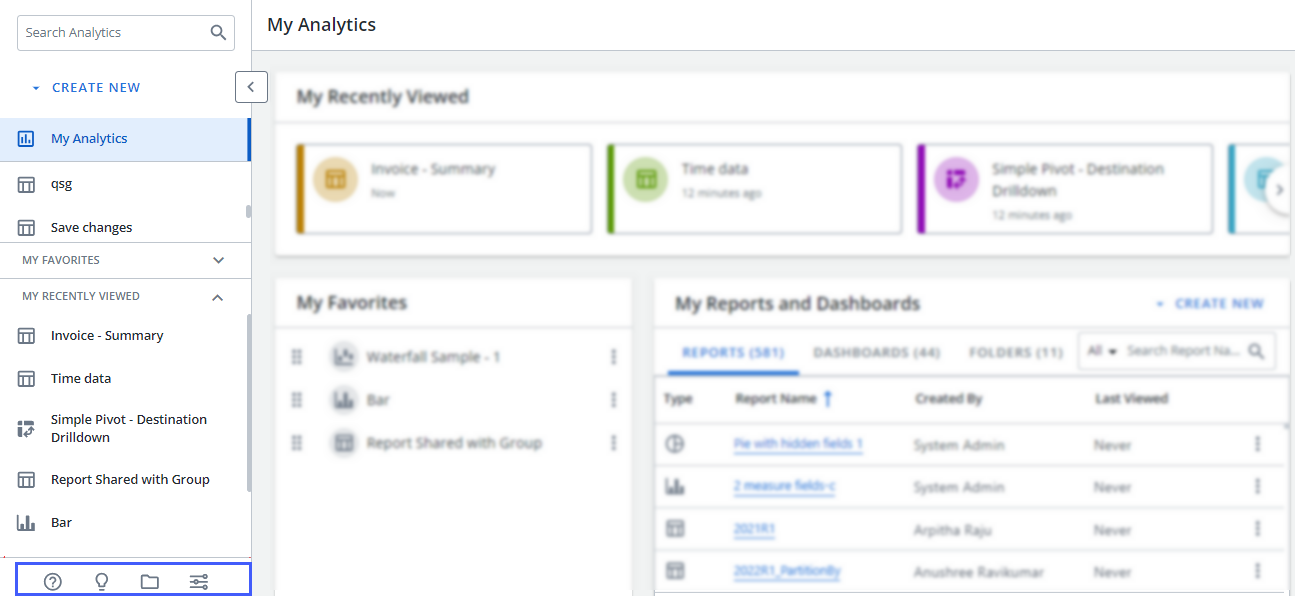Click the Search Analytics input field
1295x596 pixels.
click(x=110, y=33)
